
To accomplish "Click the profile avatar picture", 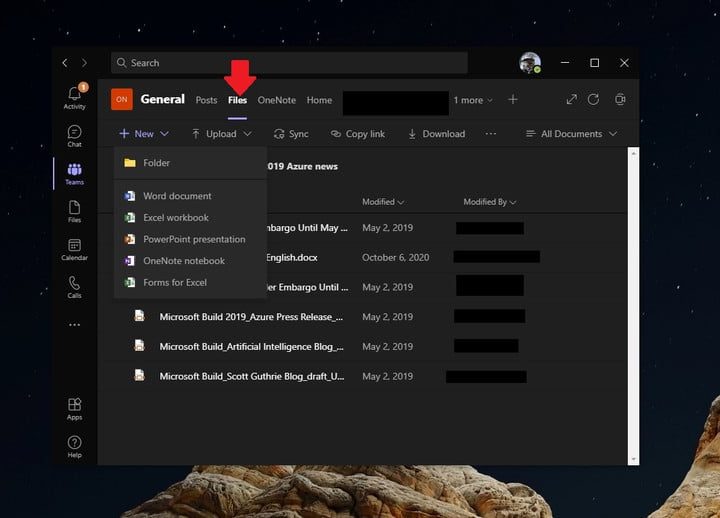I will tap(529, 62).
